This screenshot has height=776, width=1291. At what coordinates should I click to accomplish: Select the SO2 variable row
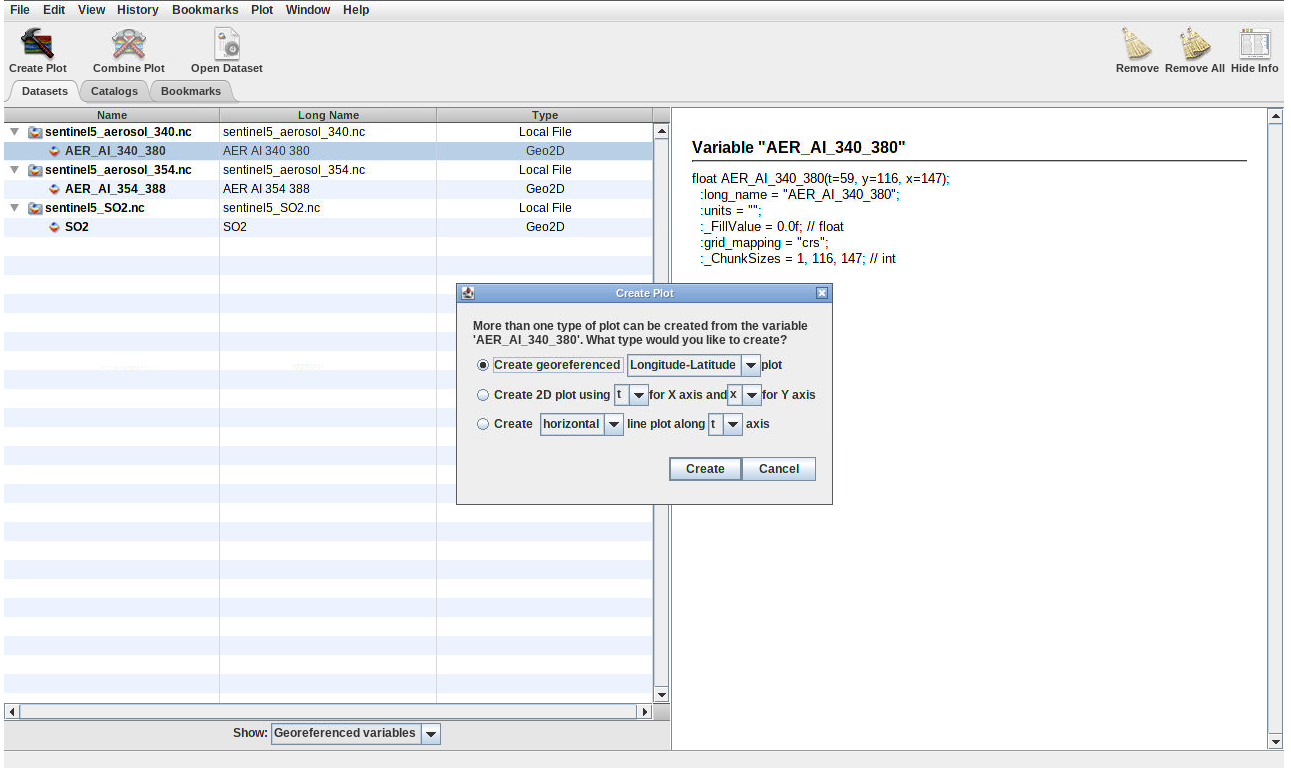[x=328, y=227]
